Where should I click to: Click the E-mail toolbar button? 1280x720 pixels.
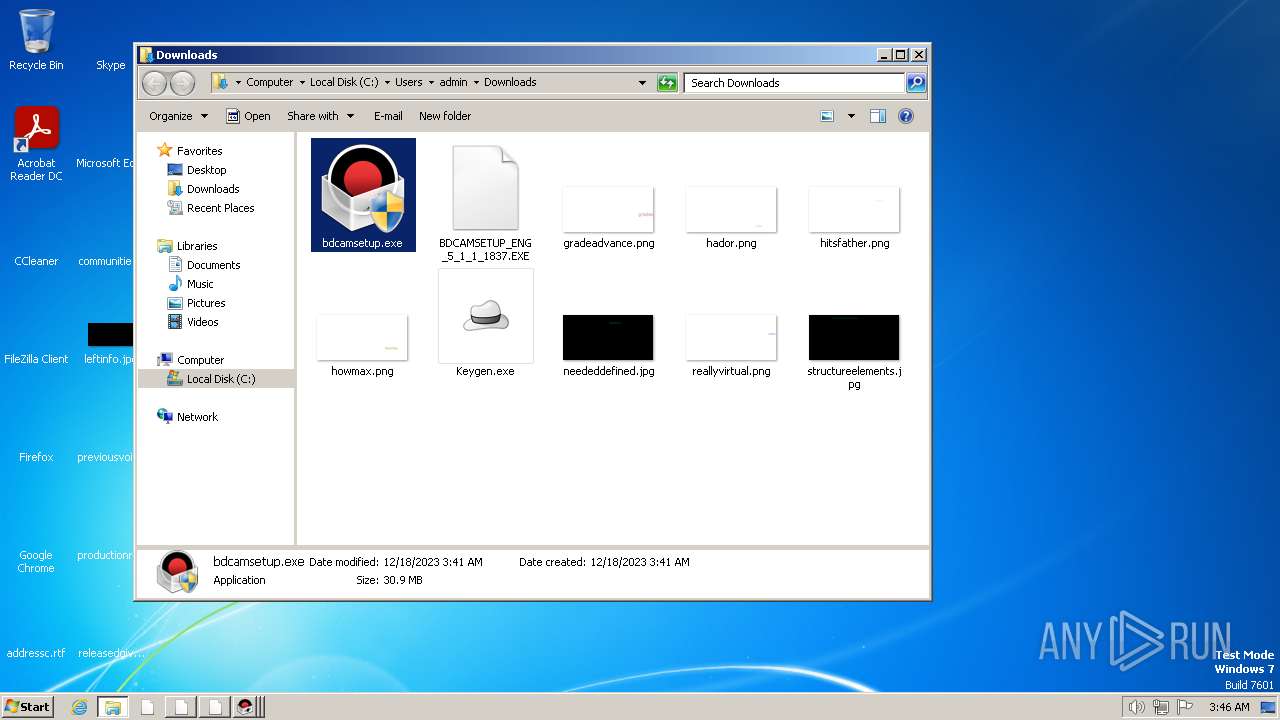(x=388, y=116)
